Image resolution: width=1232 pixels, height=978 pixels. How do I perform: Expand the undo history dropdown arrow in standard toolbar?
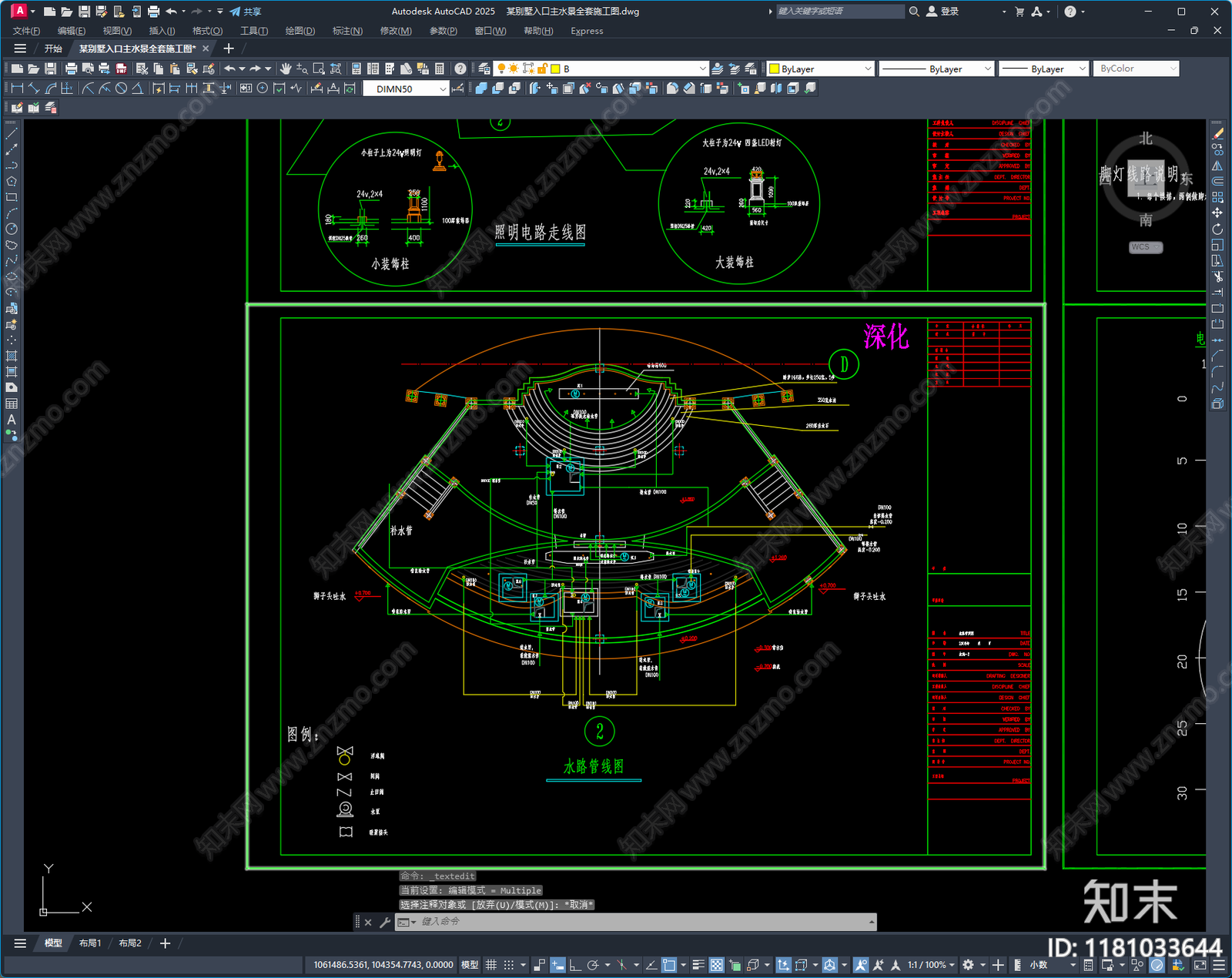(242, 69)
